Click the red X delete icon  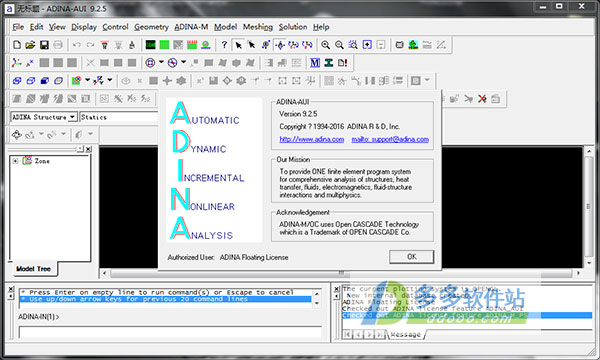tap(482, 99)
